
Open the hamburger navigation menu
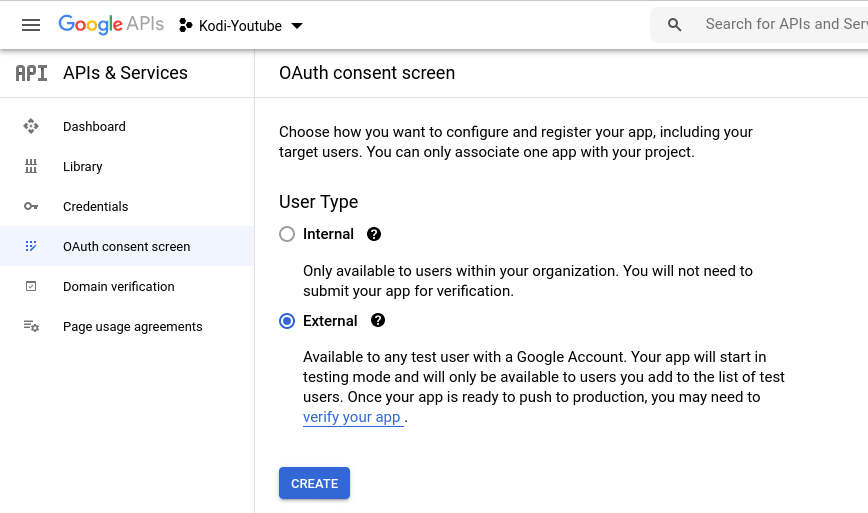[x=31, y=25]
